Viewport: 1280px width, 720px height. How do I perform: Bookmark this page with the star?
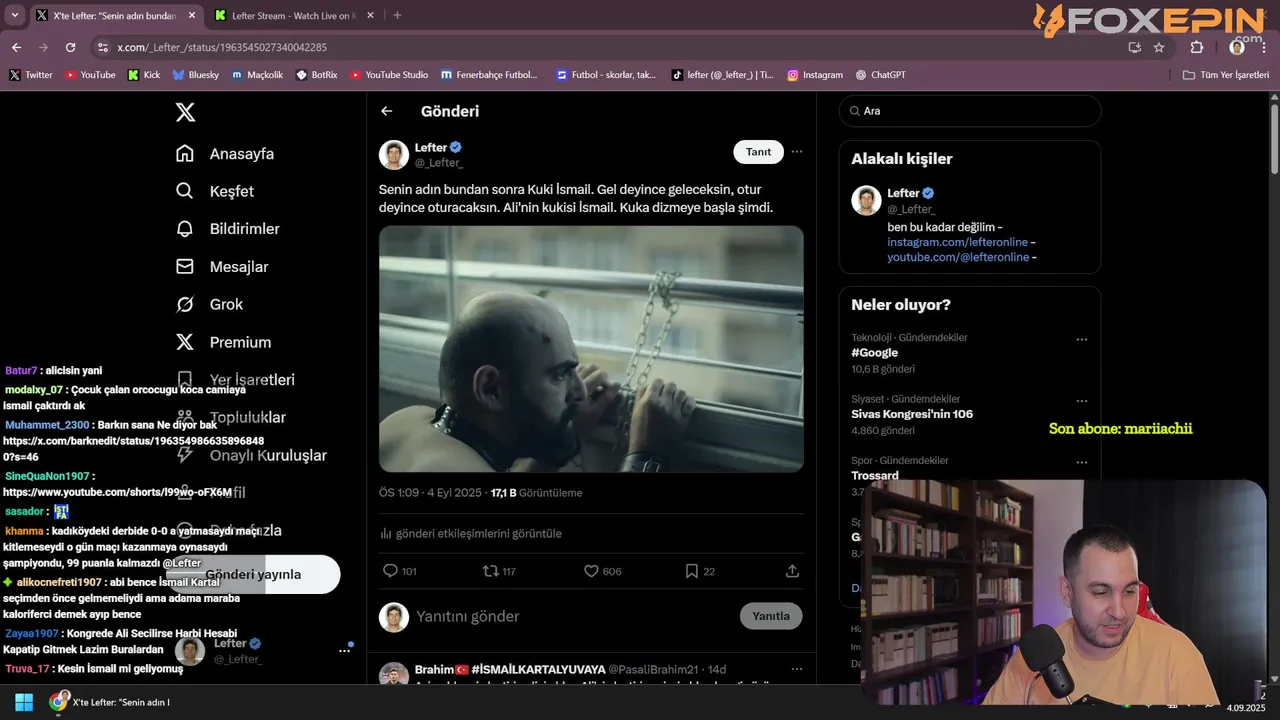click(x=1159, y=47)
